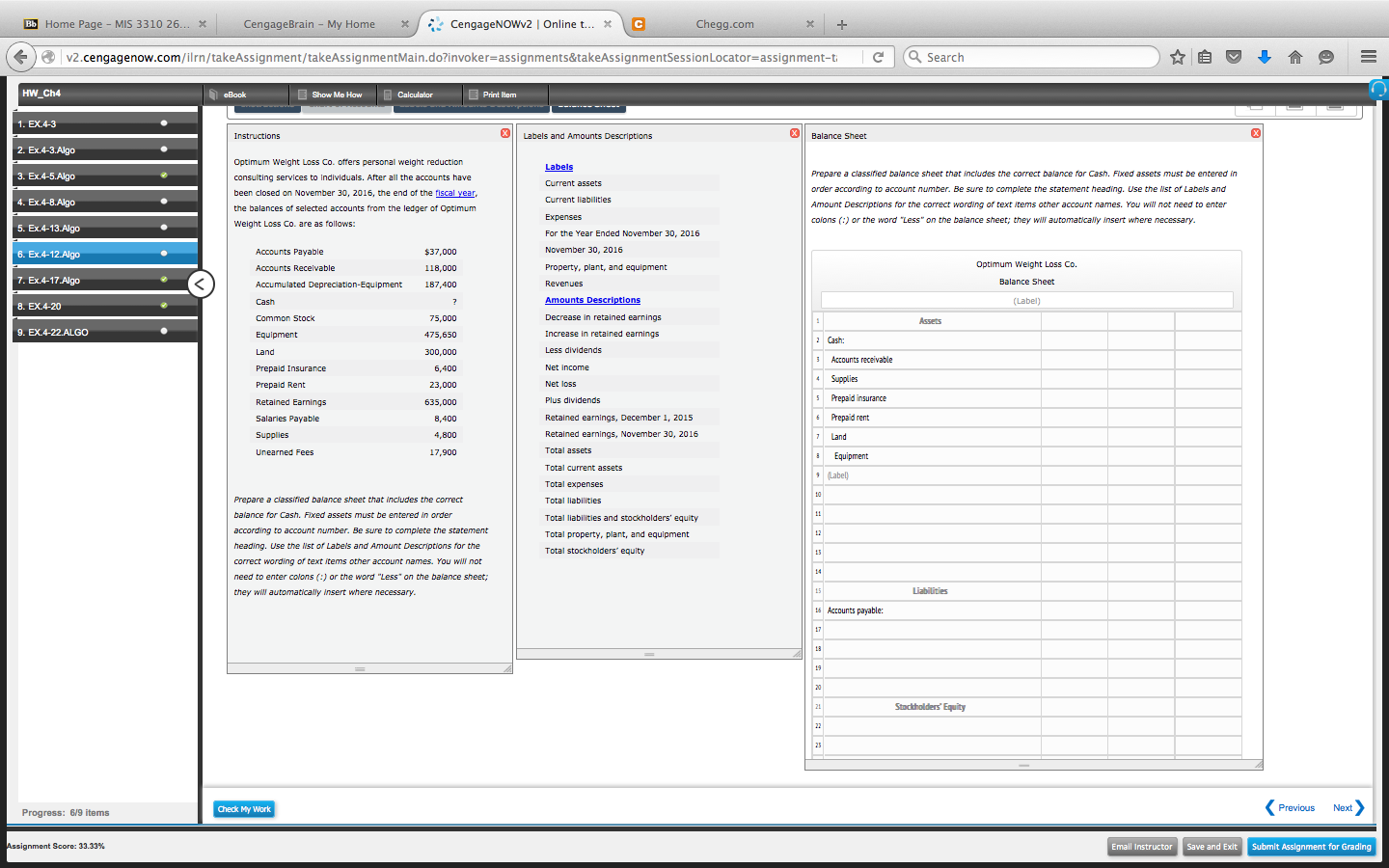Image resolution: width=1389 pixels, height=868 pixels.
Task: Submit Assignment for Grading
Action: [1311, 846]
